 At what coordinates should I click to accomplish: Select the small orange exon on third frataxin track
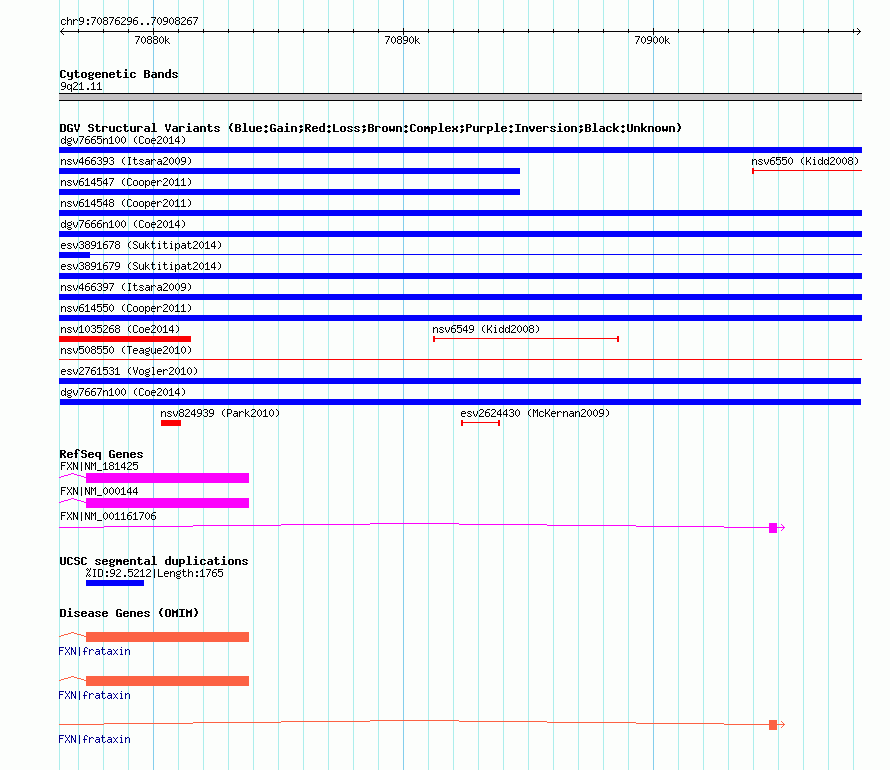[x=773, y=725]
